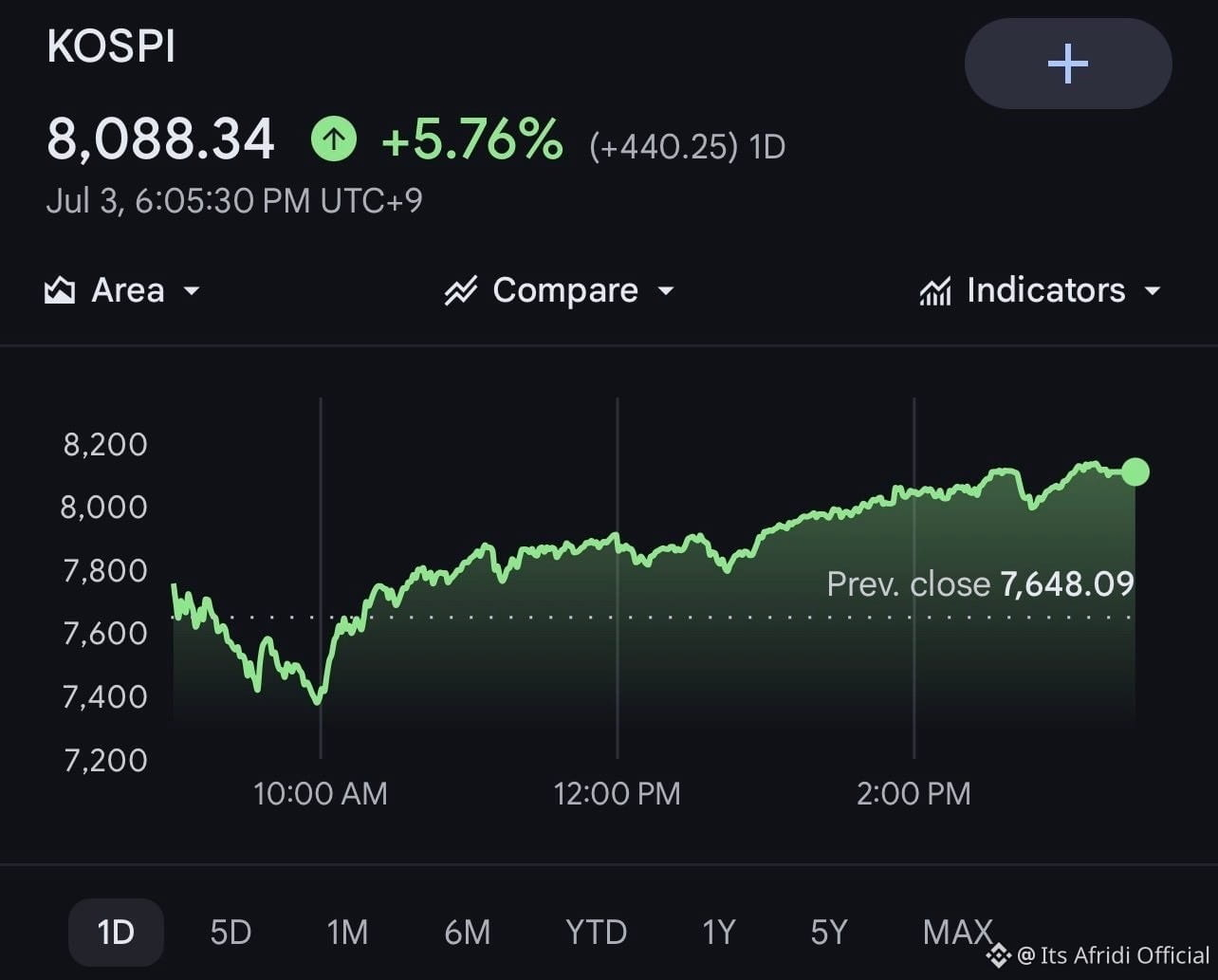
Task: Click the KOSPI index title
Action: pyautogui.click(x=111, y=47)
